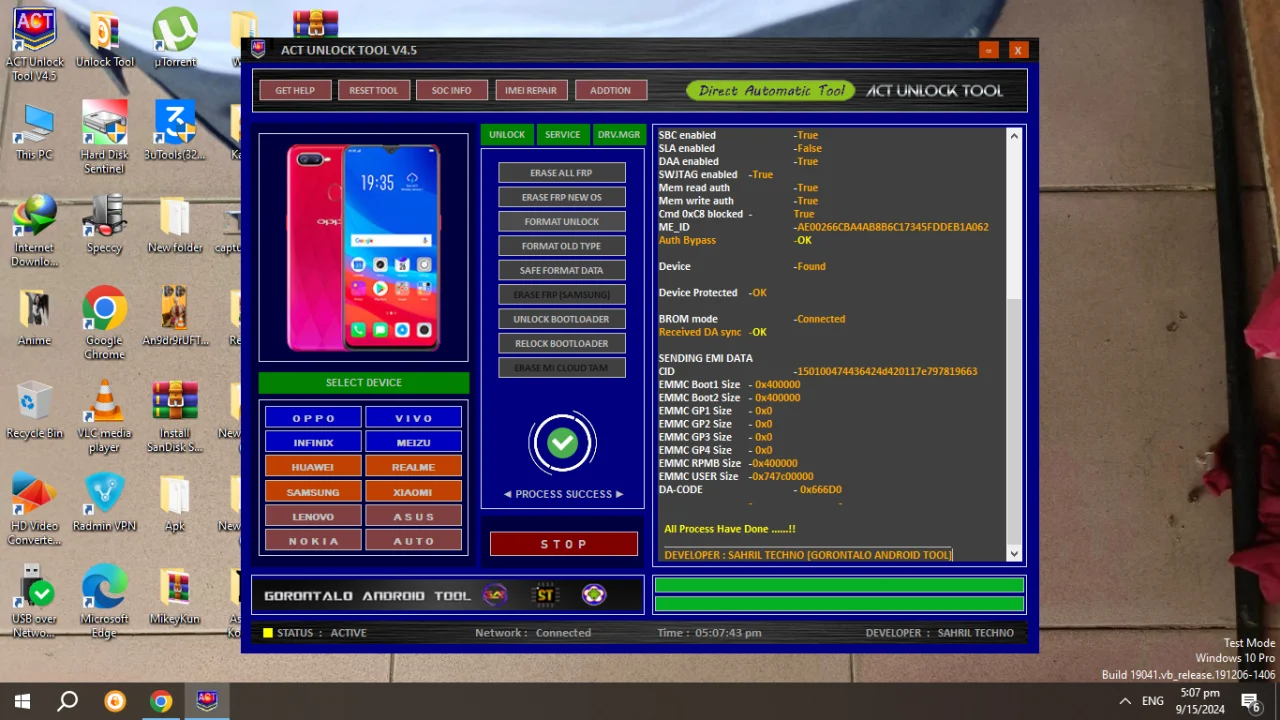This screenshot has height=720, width=1280.
Task: Click the ST chip logo icon
Action: pyautogui.click(x=545, y=595)
